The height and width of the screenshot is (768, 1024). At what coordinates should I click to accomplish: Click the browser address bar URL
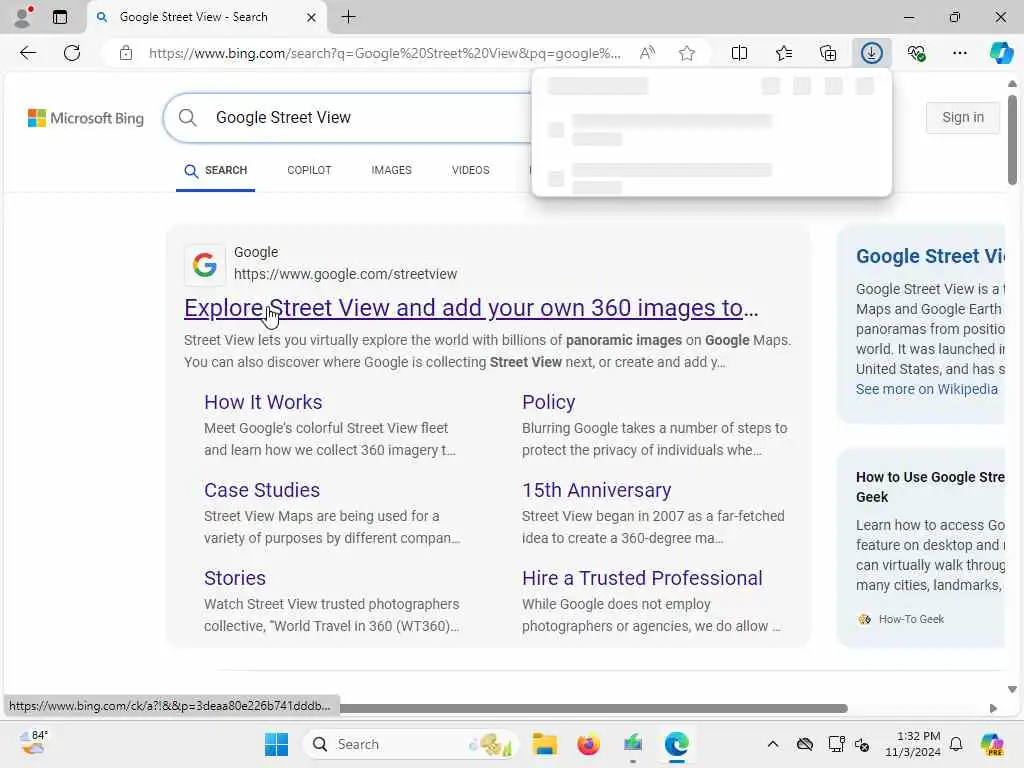point(385,53)
